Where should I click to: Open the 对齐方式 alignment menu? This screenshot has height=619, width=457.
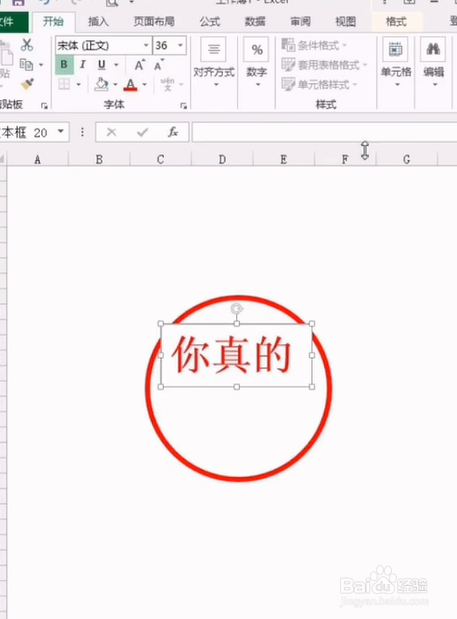(214, 63)
